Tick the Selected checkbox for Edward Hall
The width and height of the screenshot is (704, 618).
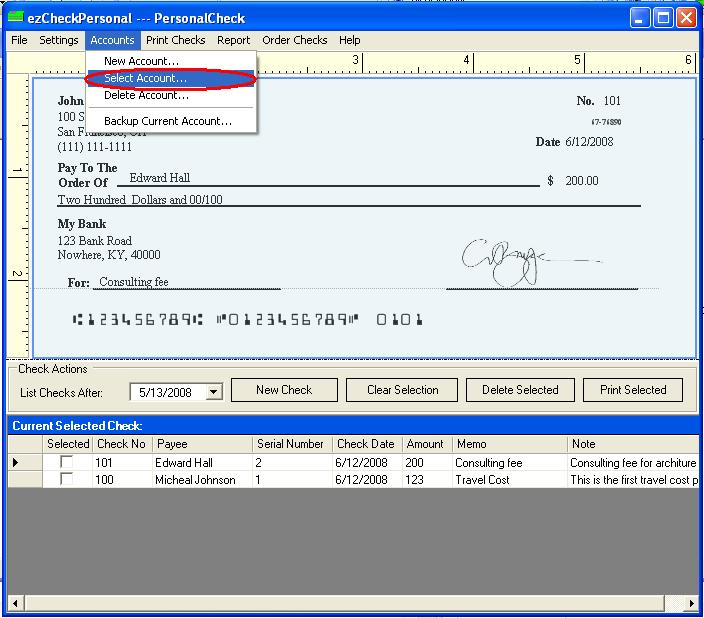67,463
